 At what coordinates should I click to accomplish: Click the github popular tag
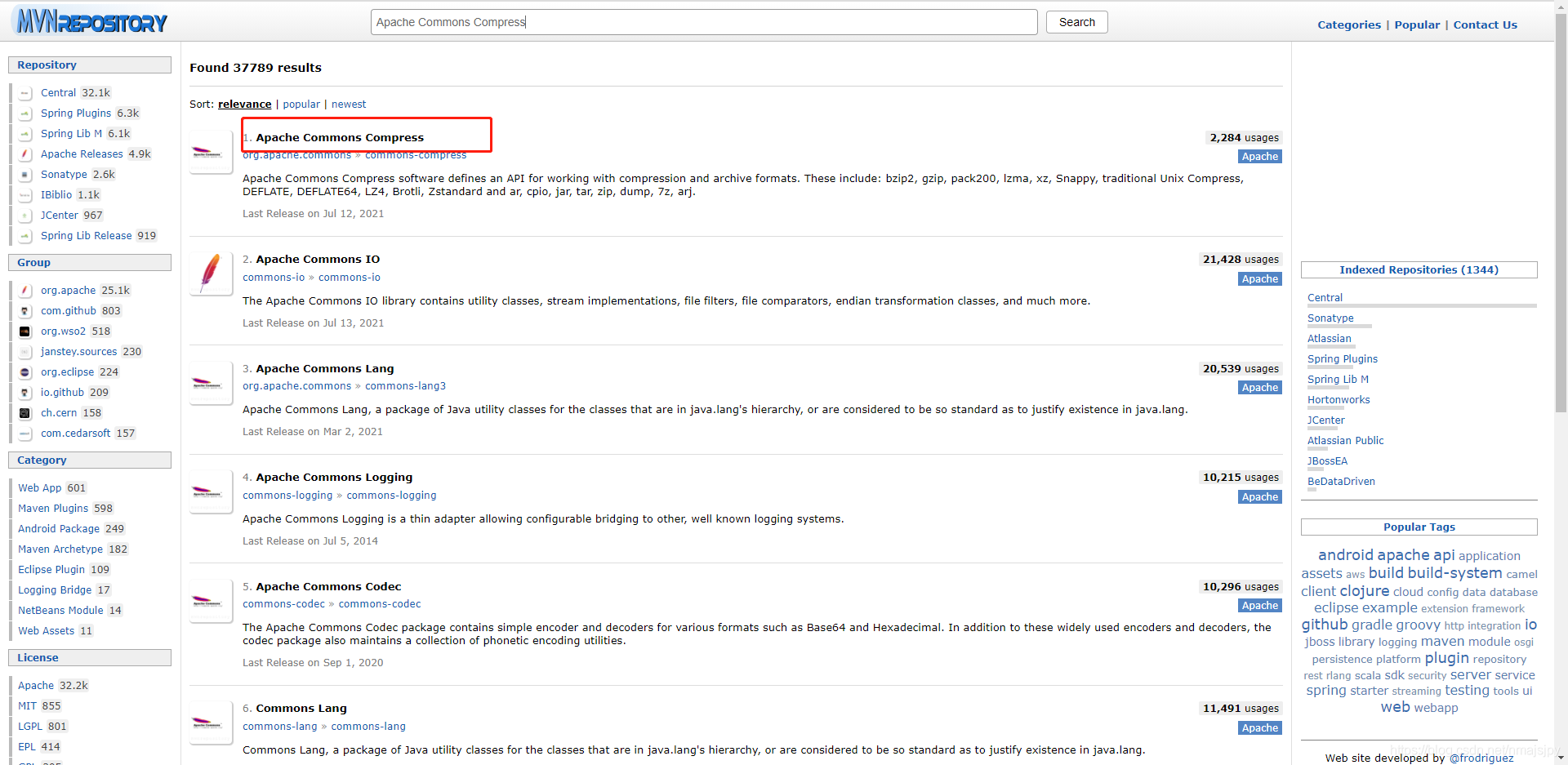[x=1324, y=625]
